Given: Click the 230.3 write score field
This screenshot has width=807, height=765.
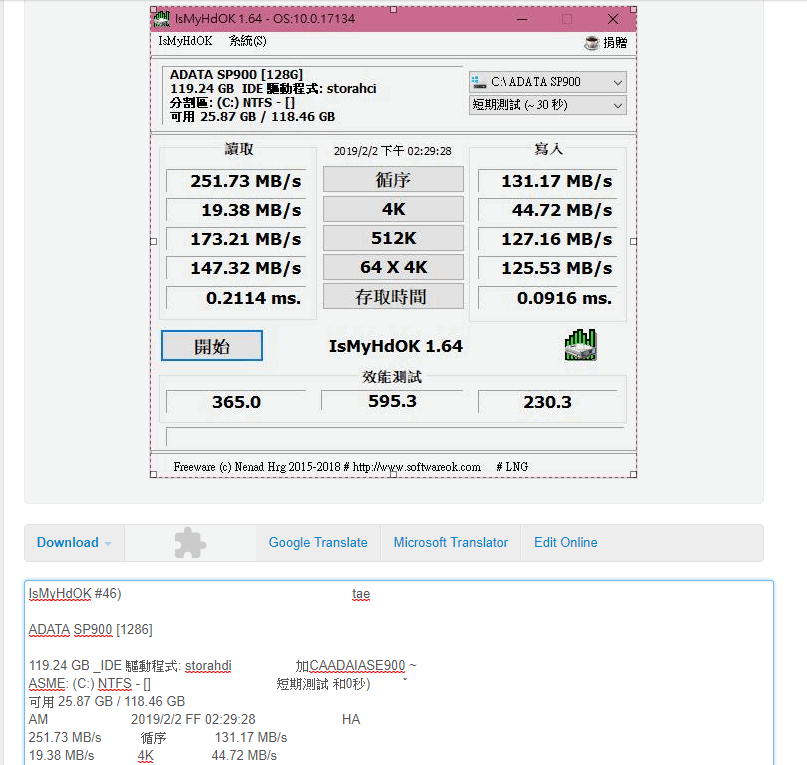Looking at the screenshot, I should pyautogui.click(x=548, y=402).
